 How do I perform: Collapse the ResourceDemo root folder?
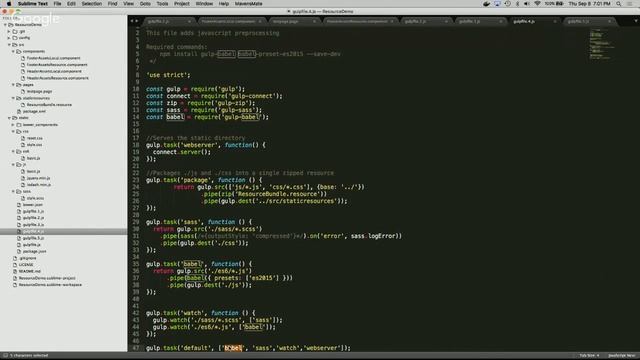point(5,25)
